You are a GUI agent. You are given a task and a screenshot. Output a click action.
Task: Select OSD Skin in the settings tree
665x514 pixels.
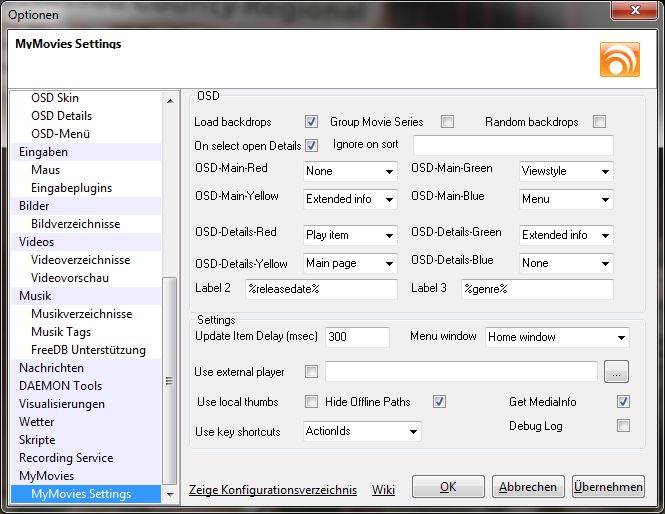point(55,98)
